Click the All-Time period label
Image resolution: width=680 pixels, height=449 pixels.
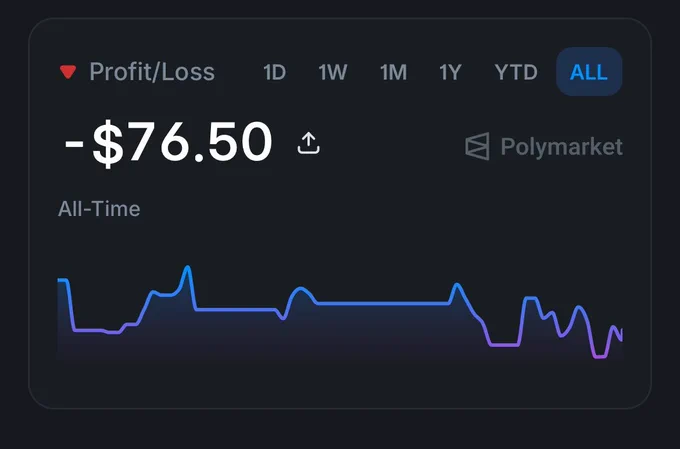click(x=99, y=209)
